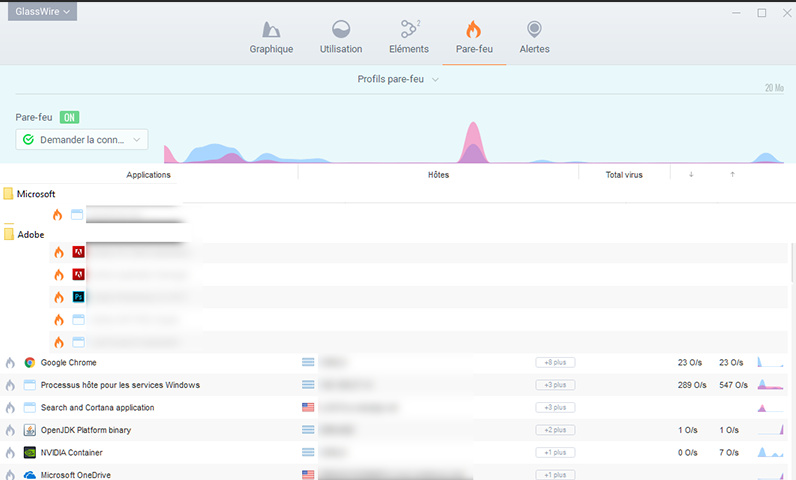
Task: Click the Microsoft folder icon
Action: click(x=9, y=194)
